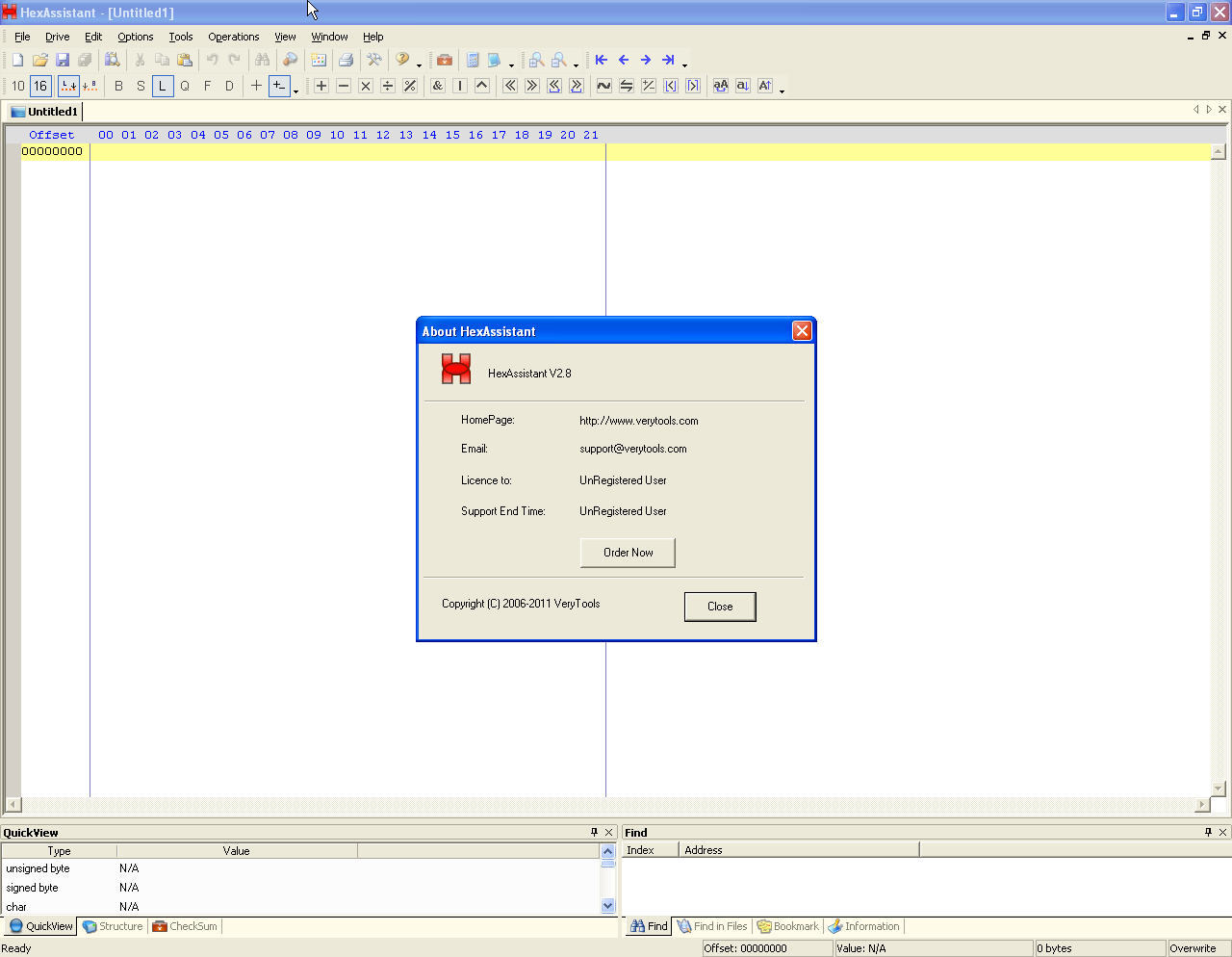Click the shift left (<<) icon
This screenshot has width=1232, height=957.
509,86
